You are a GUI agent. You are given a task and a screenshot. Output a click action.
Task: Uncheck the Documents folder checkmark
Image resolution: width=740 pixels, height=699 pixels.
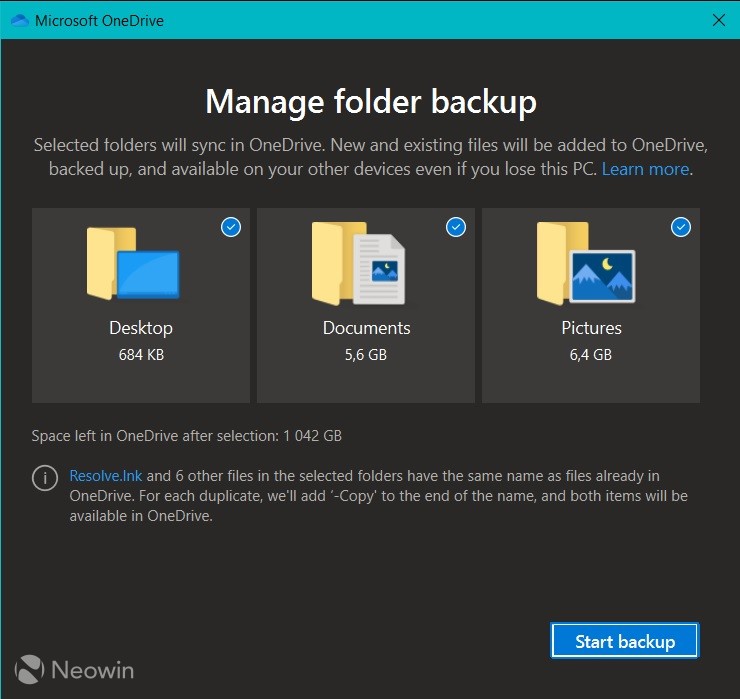(x=456, y=228)
